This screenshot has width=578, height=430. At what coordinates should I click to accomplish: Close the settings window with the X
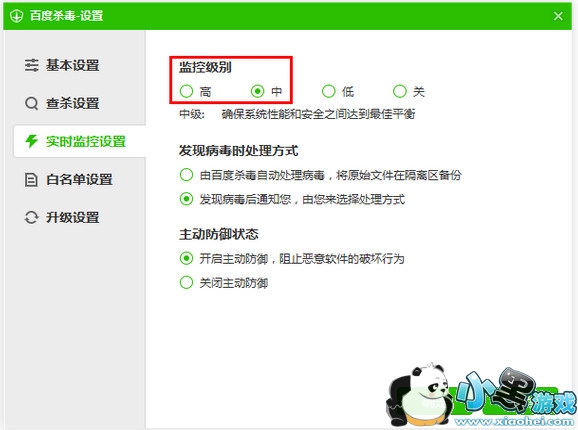(558, 16)
